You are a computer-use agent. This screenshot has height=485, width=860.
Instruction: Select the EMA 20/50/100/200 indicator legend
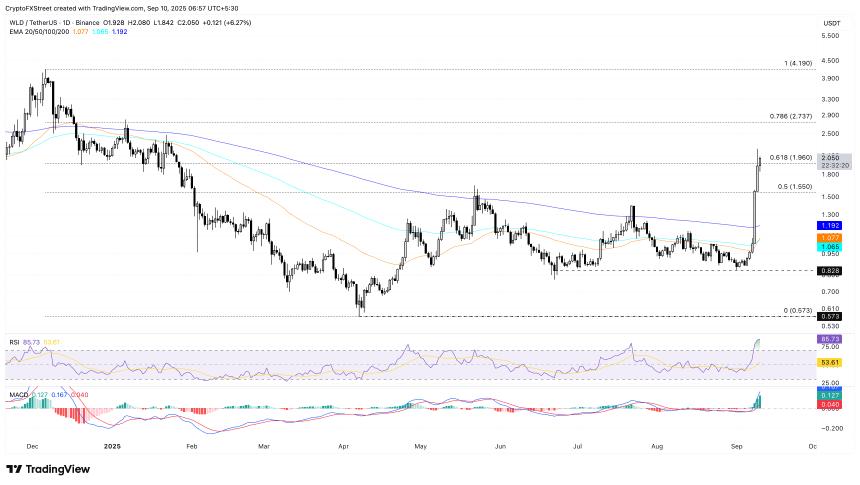39,32
